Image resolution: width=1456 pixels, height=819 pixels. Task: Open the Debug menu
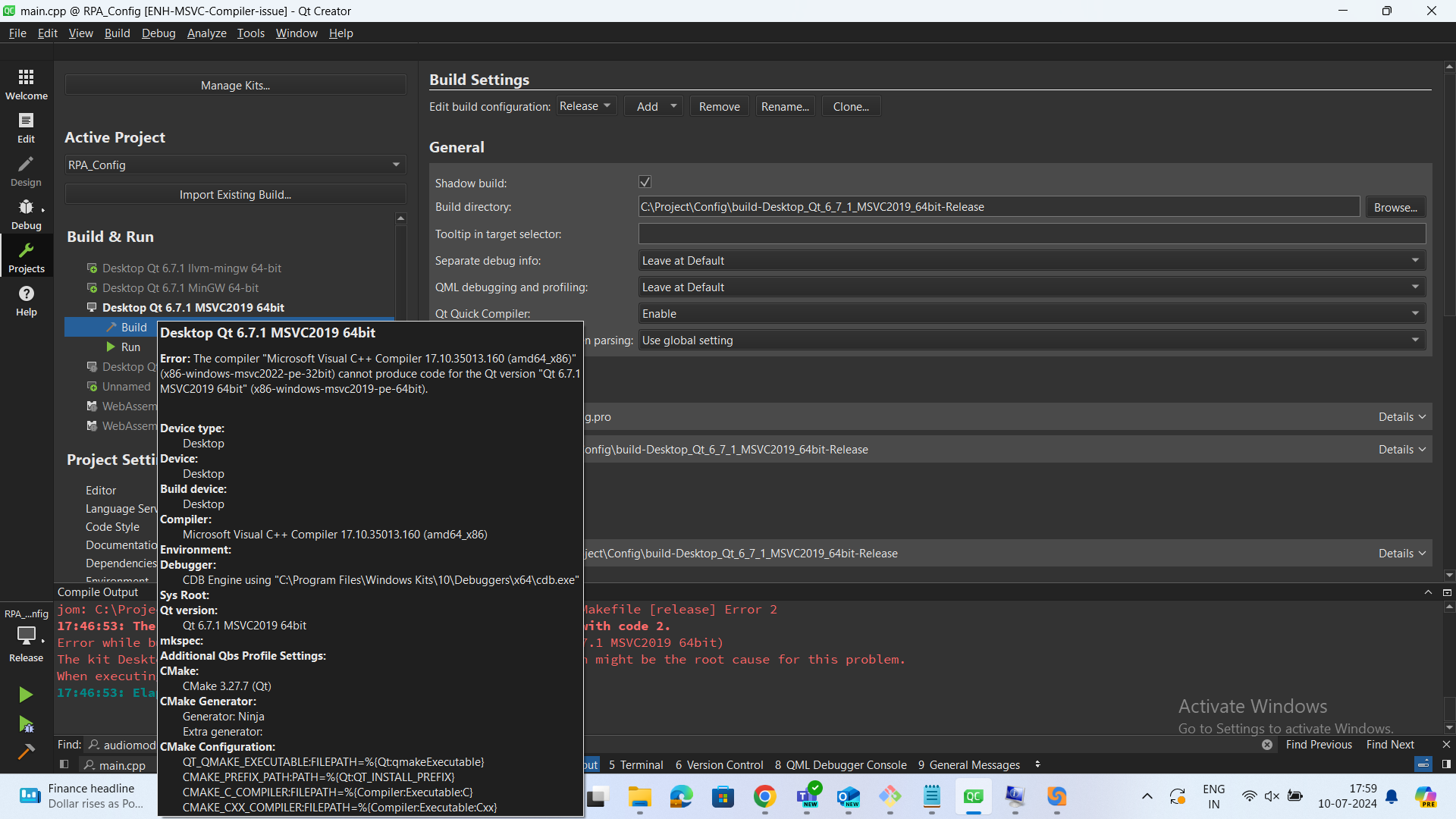pos(158,33)
